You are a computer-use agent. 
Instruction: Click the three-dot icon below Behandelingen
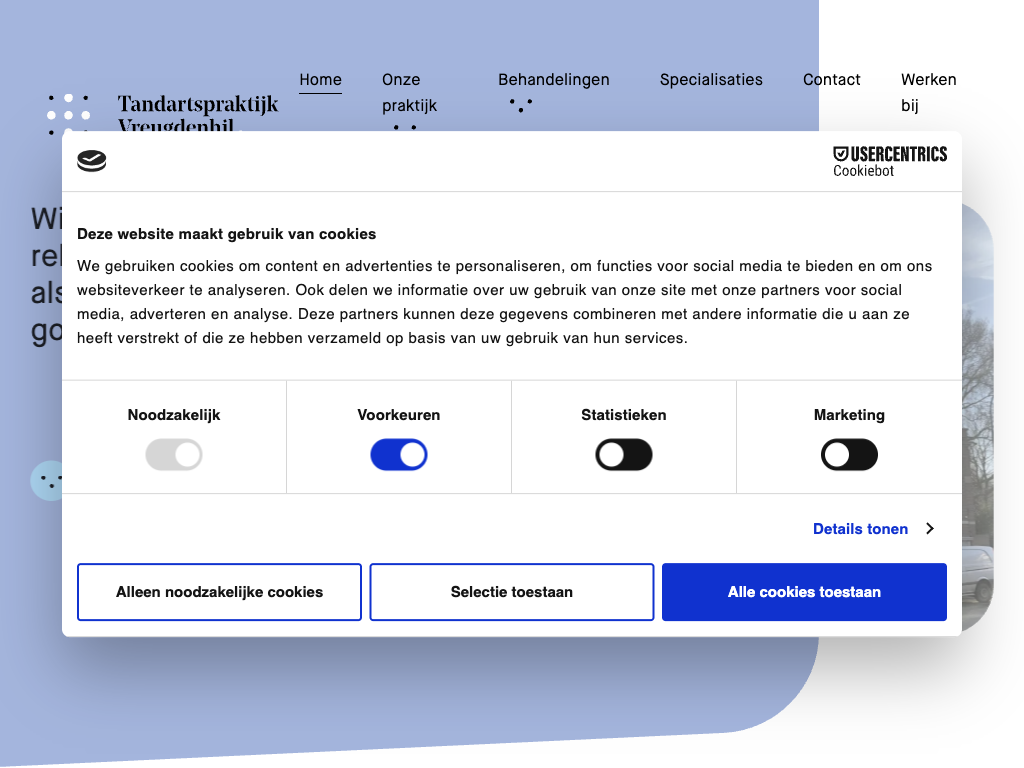point(520,104)
